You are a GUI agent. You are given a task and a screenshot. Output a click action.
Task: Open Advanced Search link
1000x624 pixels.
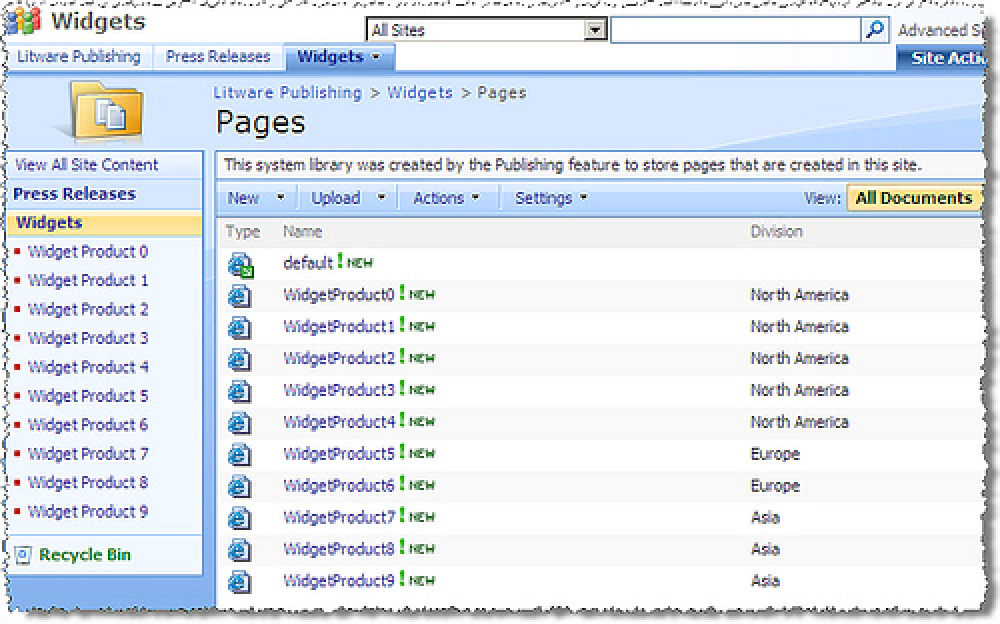940,30
